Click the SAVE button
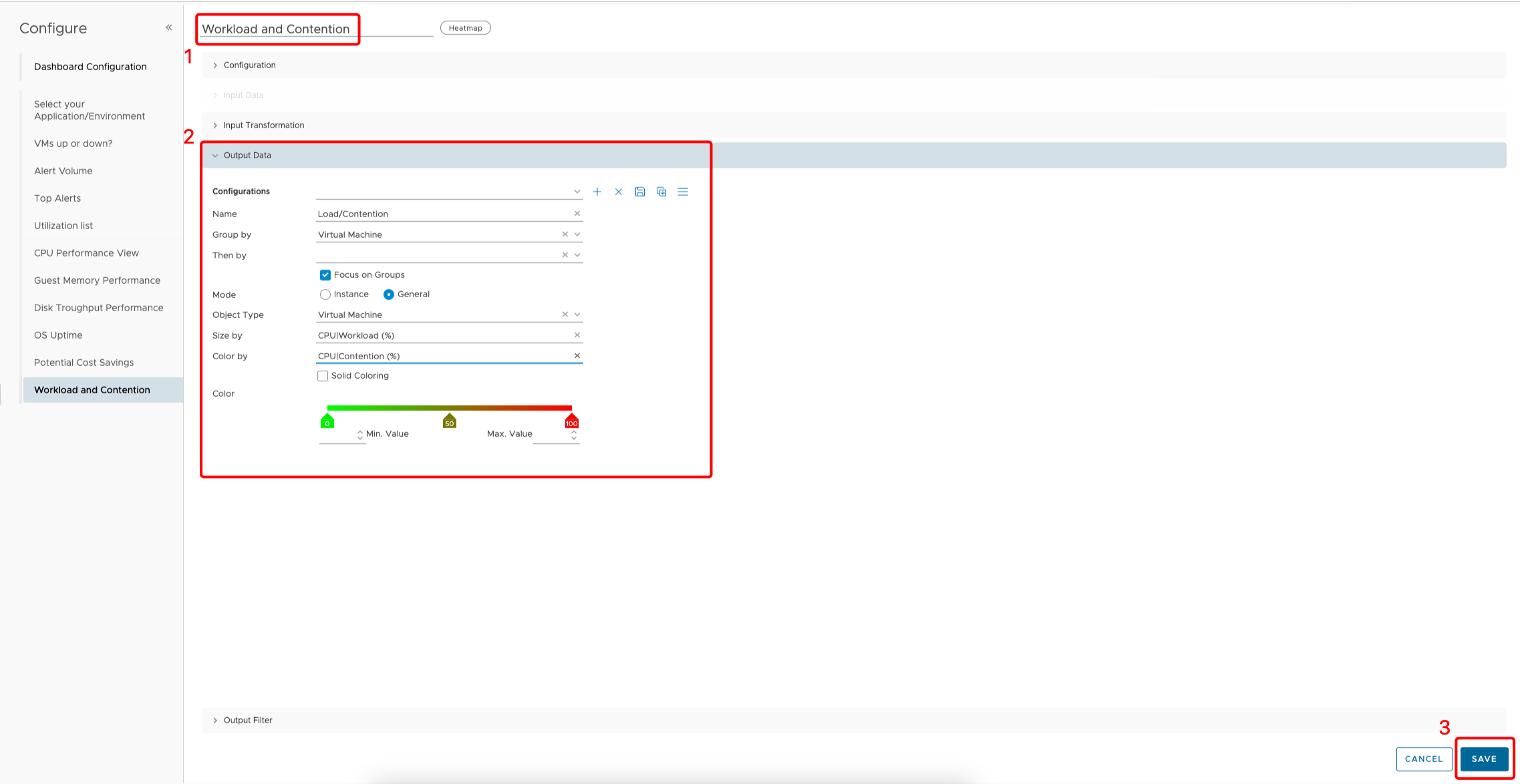The width and height of the screenshot is (1520, 784). [1484, 759]
